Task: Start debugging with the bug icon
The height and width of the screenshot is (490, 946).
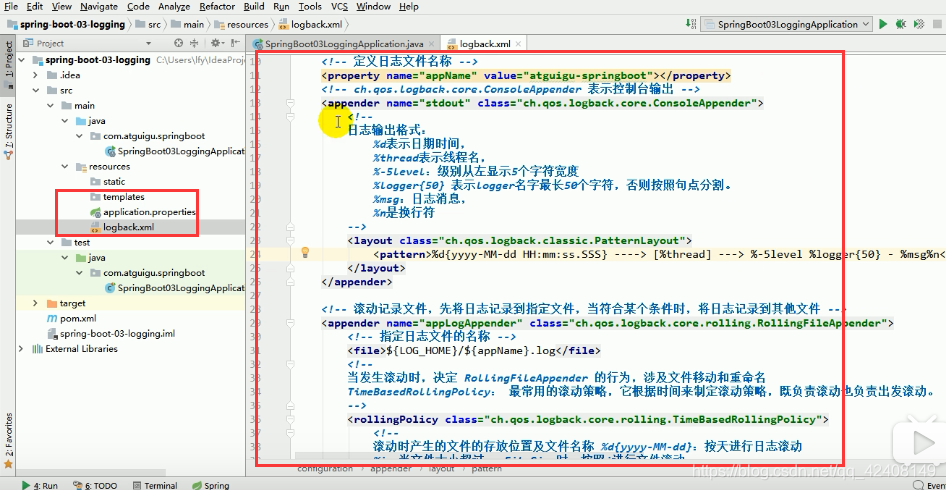Action: (901, 24)
